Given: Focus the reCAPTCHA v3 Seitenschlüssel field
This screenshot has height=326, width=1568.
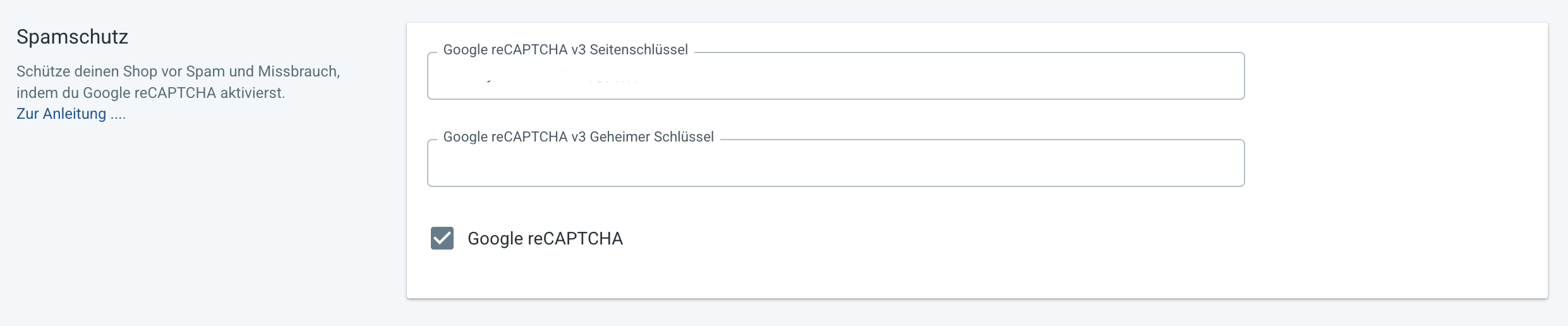Looking at the screenshot, I should click(835, 77).
